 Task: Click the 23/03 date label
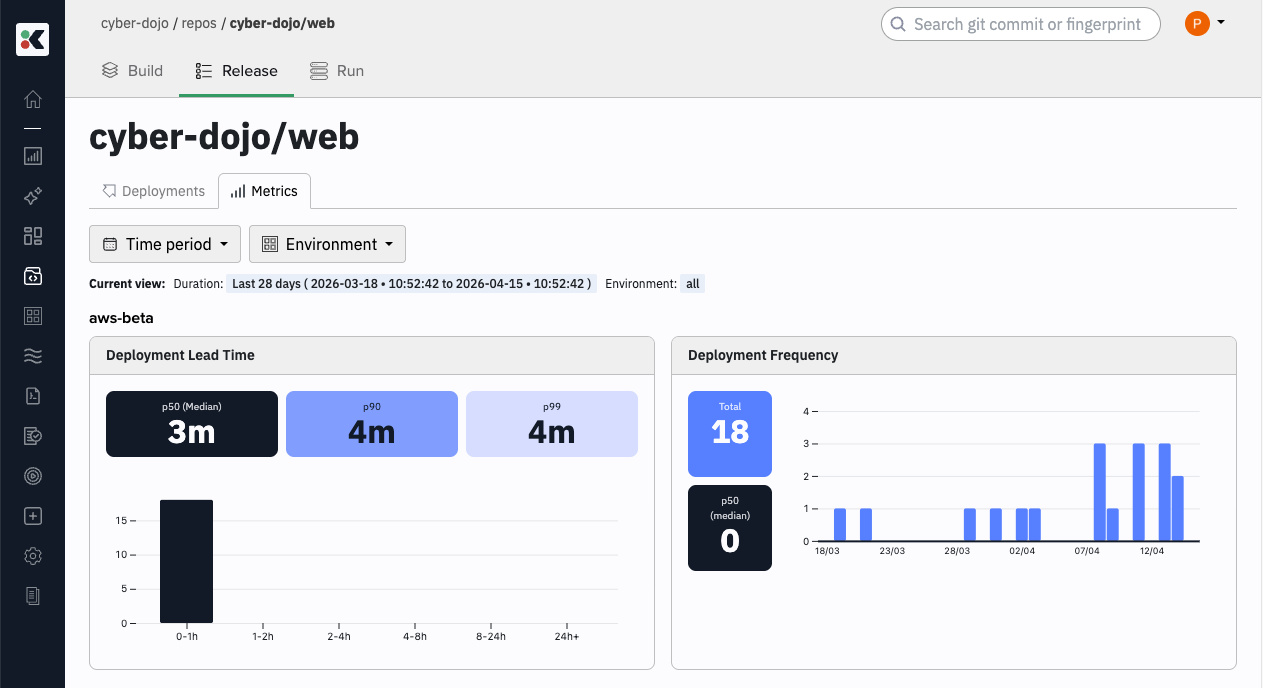coord(892,551)
